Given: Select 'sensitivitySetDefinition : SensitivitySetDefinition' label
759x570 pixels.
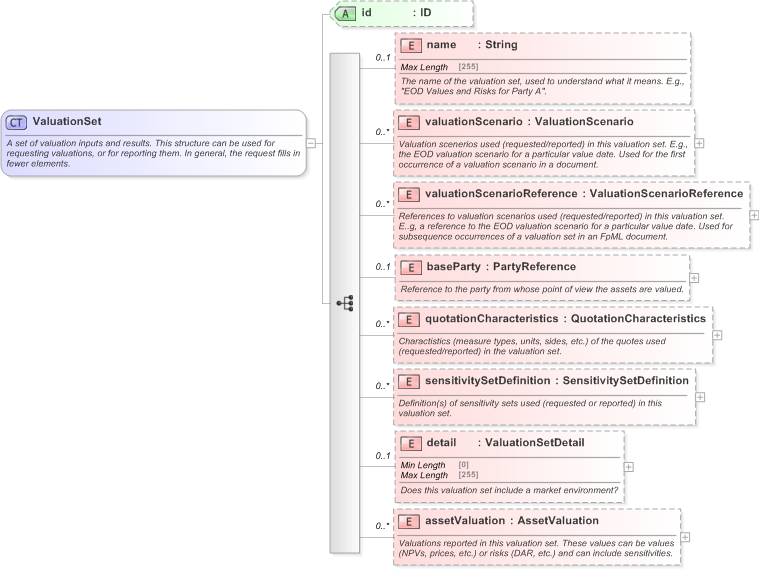Looking at the screenshot, I should coord(557,380).
